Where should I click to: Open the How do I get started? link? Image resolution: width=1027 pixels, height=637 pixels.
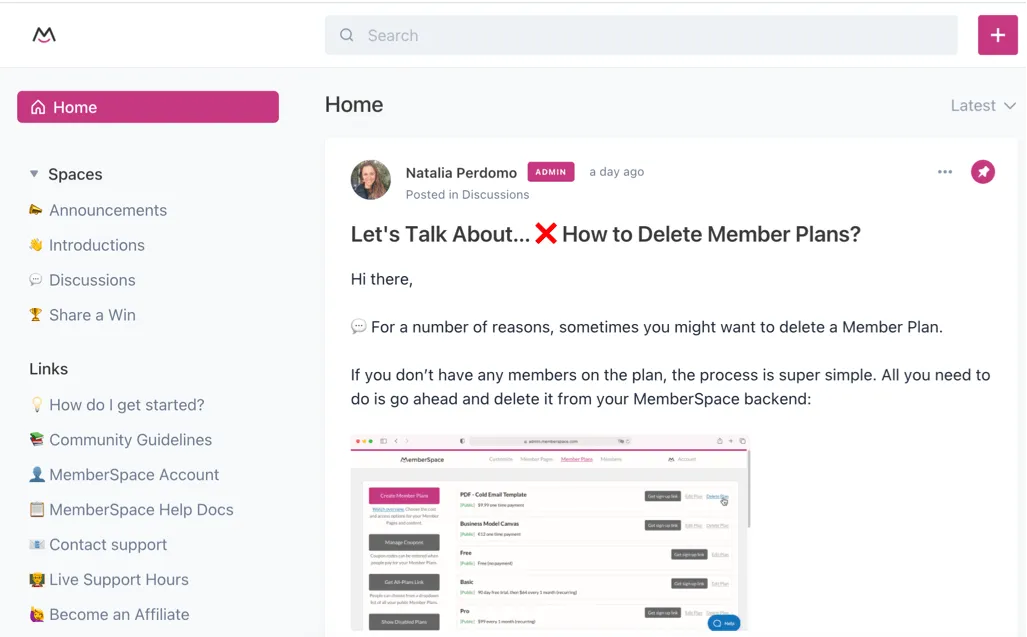tap(126, 405)
